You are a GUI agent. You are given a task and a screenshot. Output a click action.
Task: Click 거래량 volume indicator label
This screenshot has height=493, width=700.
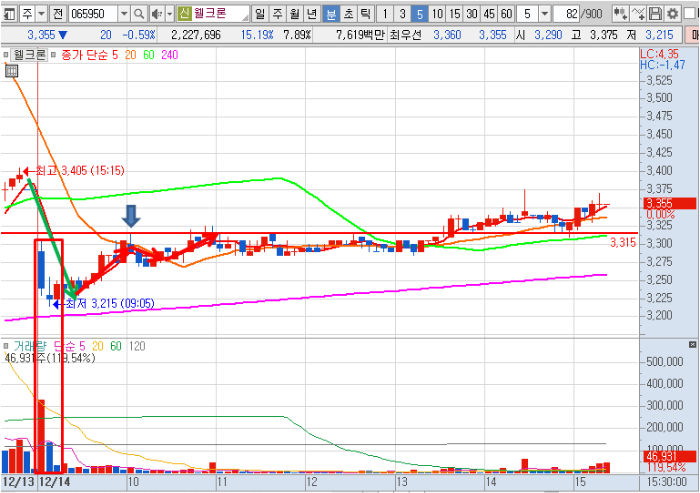tap(29, 346)
